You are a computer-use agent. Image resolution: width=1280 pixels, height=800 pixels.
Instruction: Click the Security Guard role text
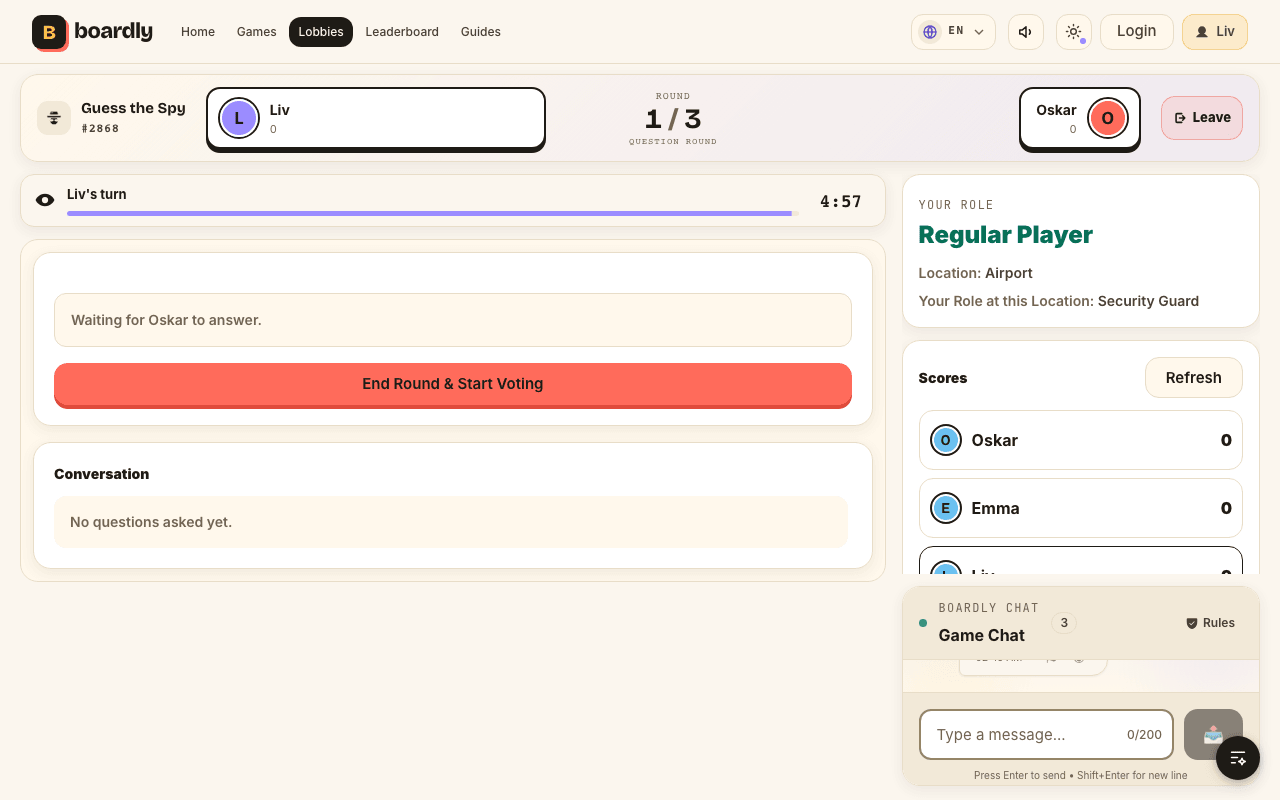pos(1148,301)
